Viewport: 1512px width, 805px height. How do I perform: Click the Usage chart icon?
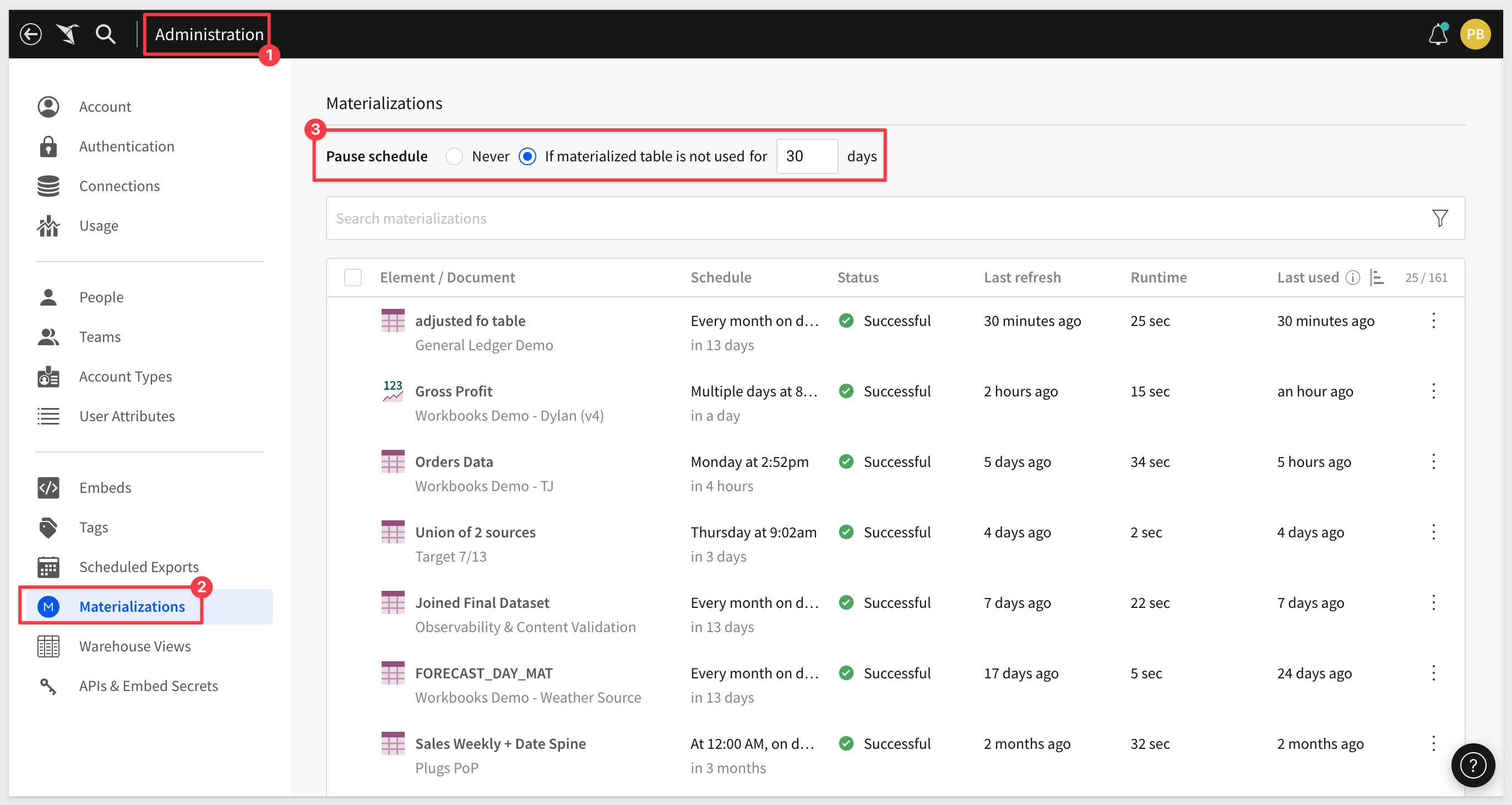tap(48, 225)
